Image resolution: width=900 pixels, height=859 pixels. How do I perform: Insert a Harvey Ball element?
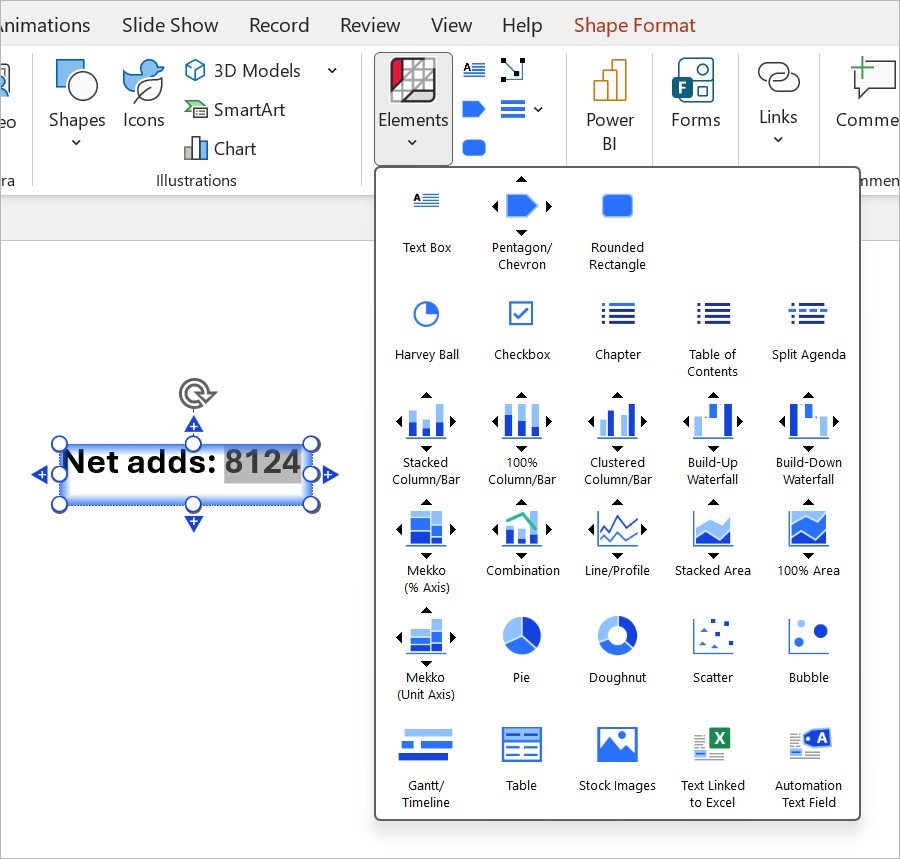point(426,329)
